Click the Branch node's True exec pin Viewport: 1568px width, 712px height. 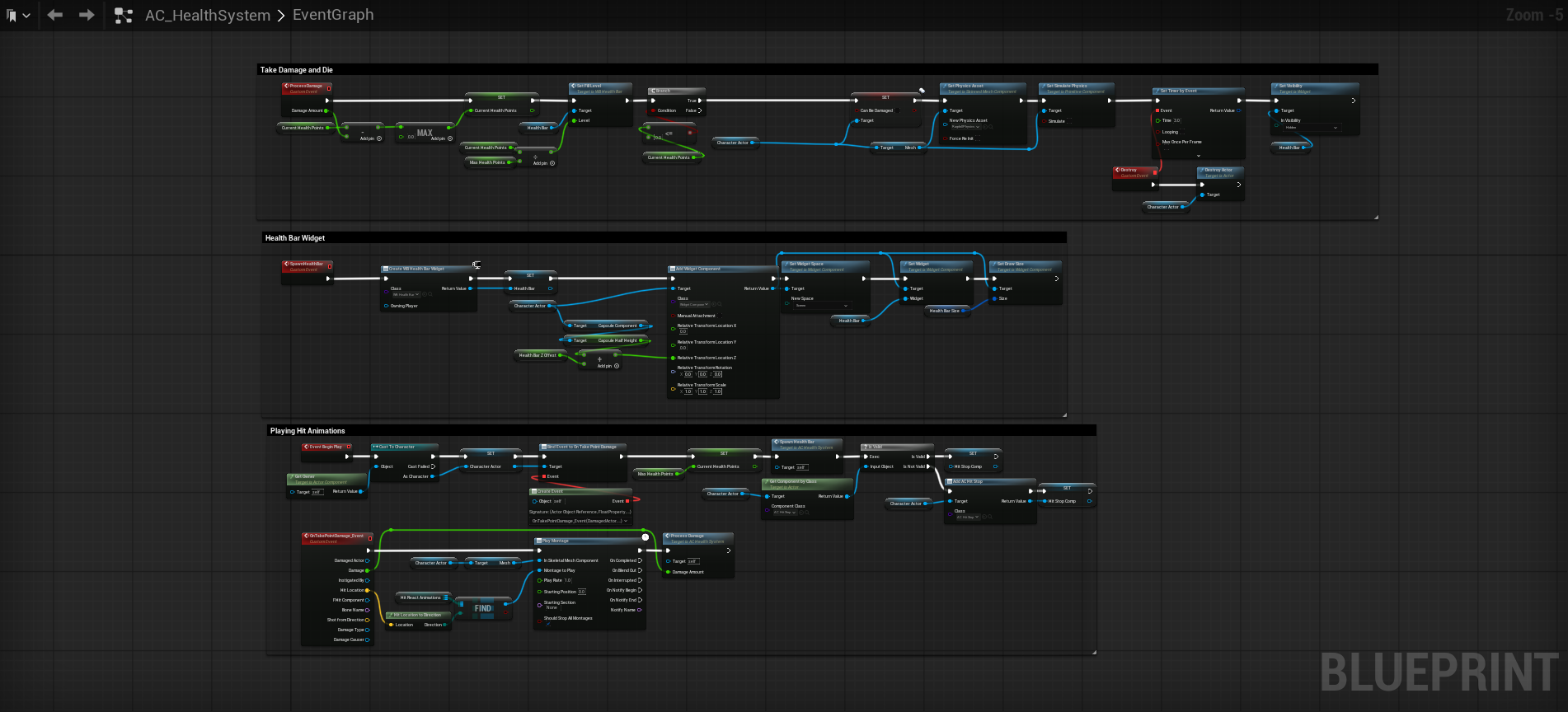coord(701,101)
